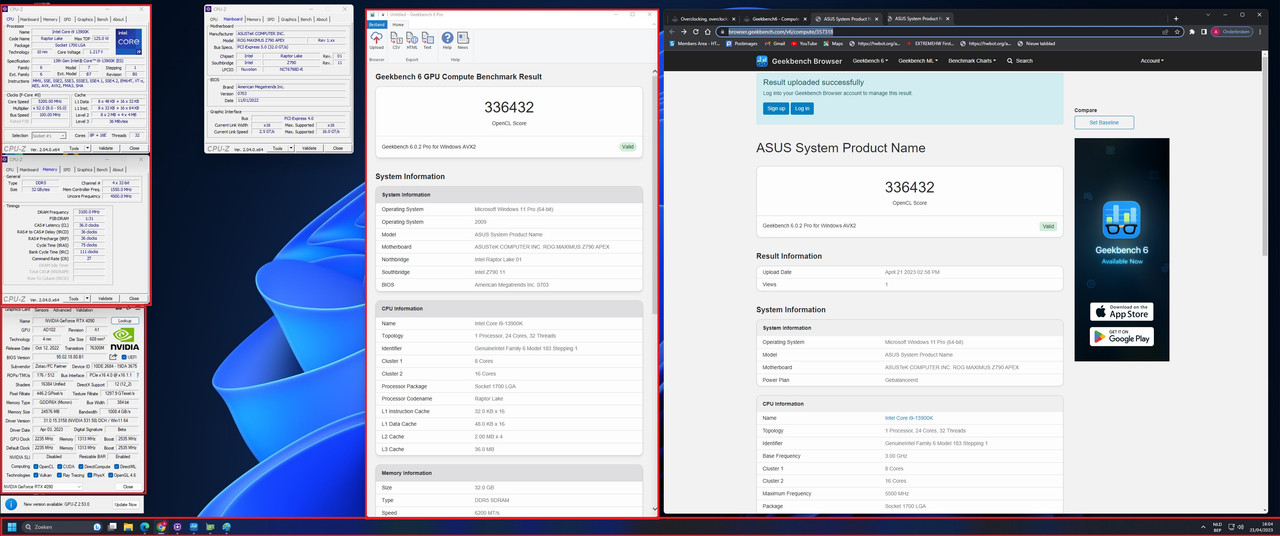Open the Bestand menu in Geekbench 6 Pro

(x=376, y=25)
